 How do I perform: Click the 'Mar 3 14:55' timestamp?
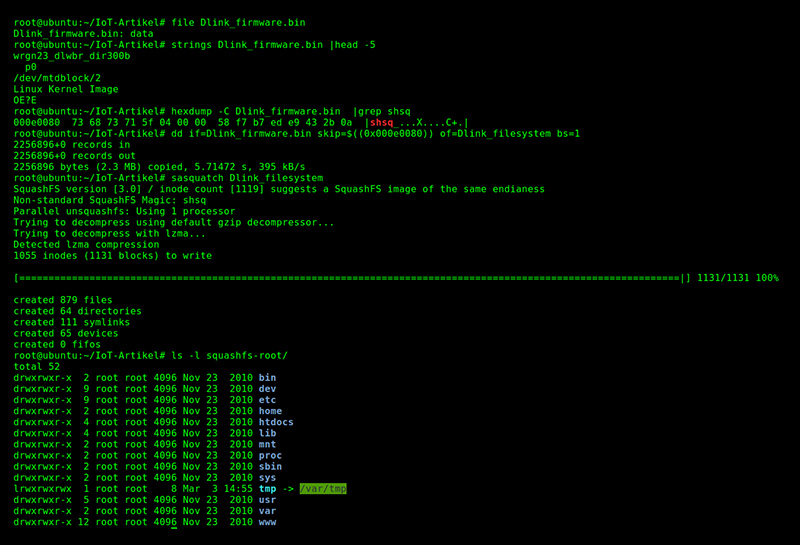[218, 489]
